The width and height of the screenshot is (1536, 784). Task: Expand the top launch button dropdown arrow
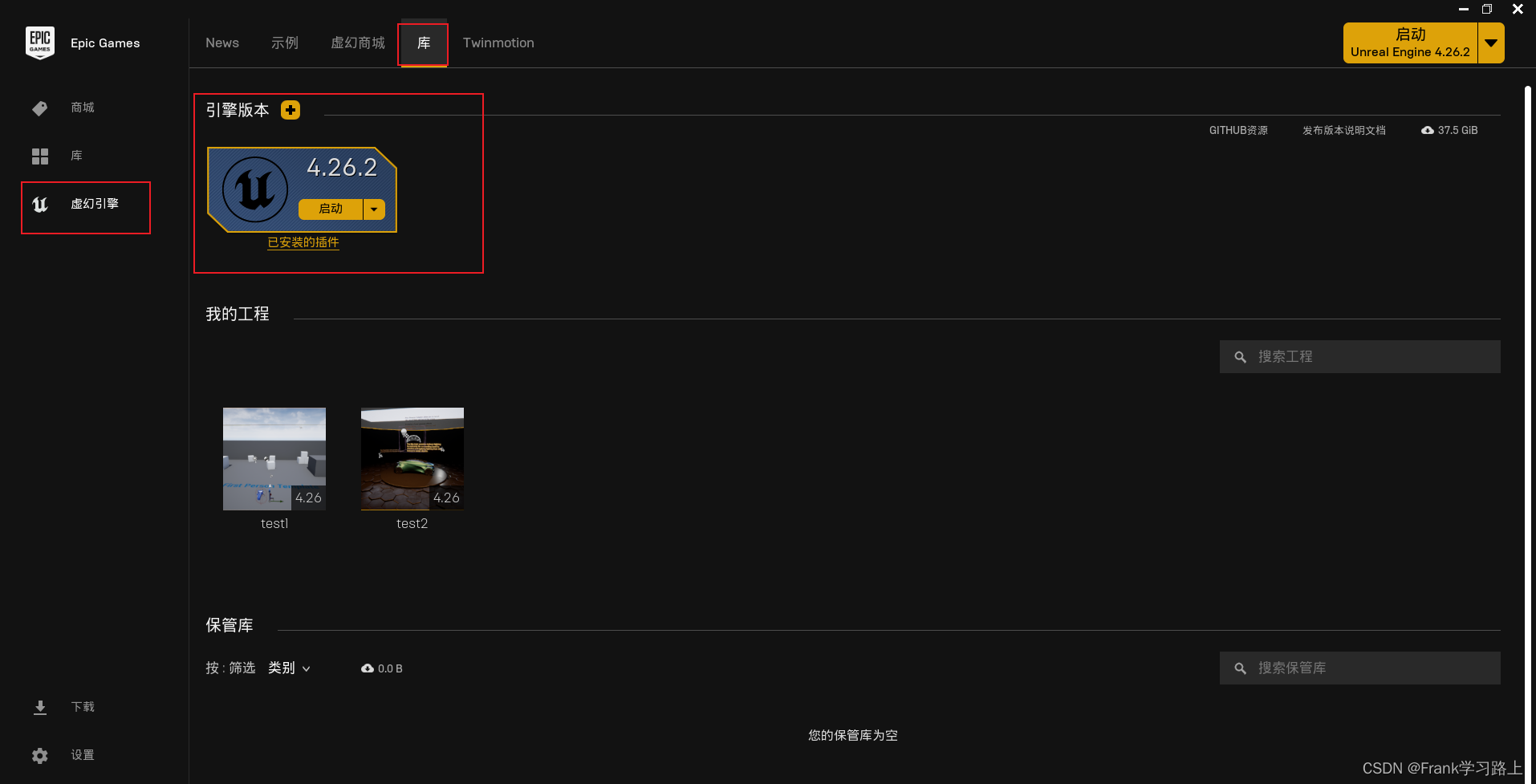(1491, 43)
